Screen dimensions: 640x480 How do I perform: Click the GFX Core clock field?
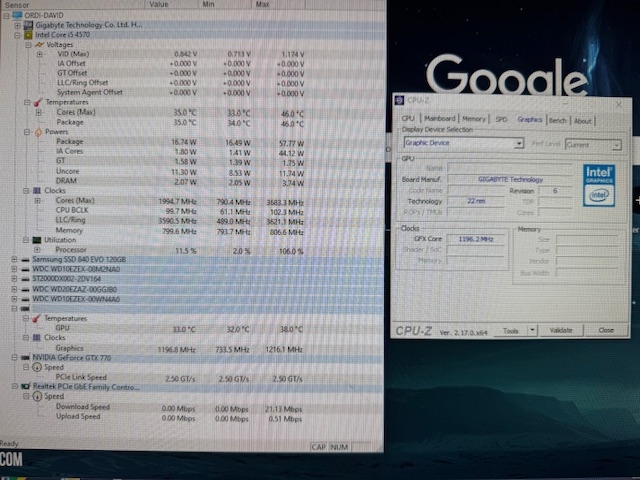[x=476, y=239]
